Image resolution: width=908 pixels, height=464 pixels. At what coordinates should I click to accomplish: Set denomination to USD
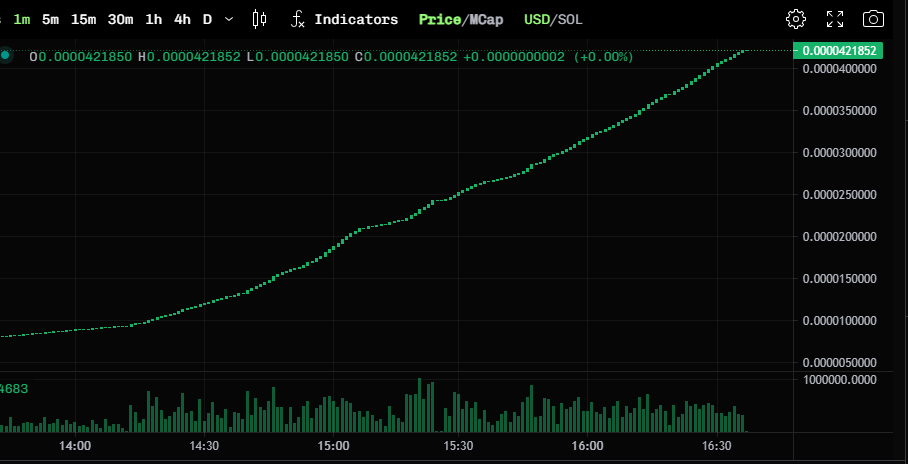[536, 20]
